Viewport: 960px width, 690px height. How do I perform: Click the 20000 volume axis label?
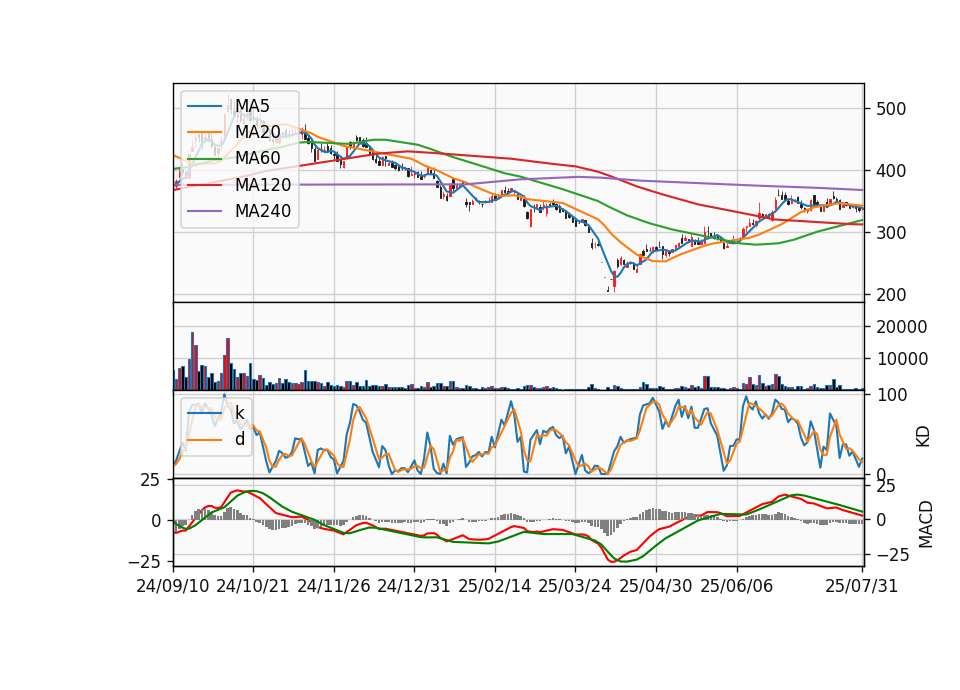pos(902,327)
